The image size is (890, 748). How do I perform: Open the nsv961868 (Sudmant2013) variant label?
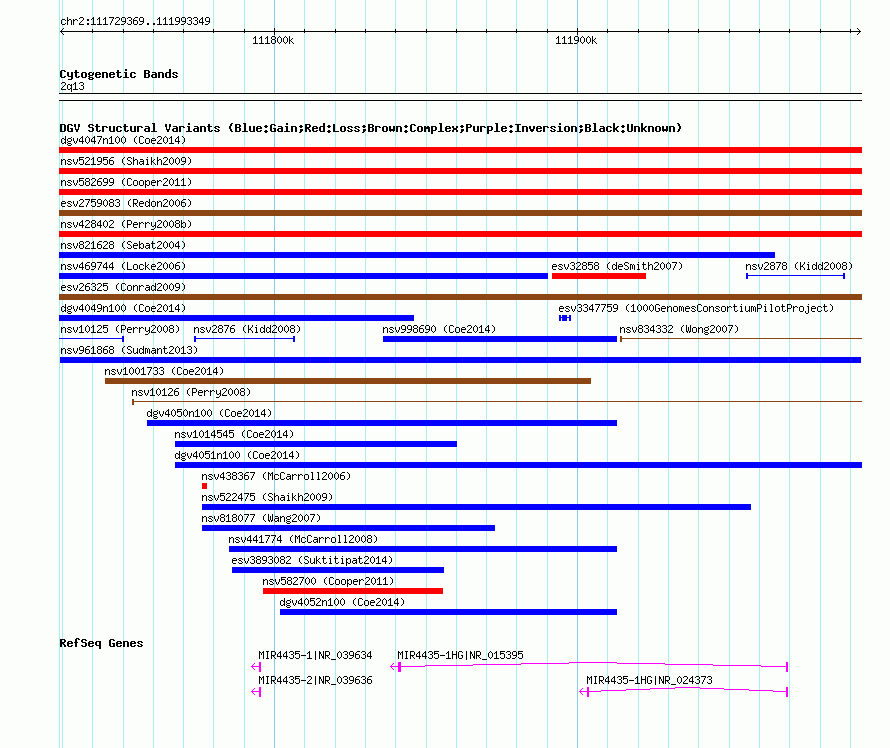click(129, 350)
